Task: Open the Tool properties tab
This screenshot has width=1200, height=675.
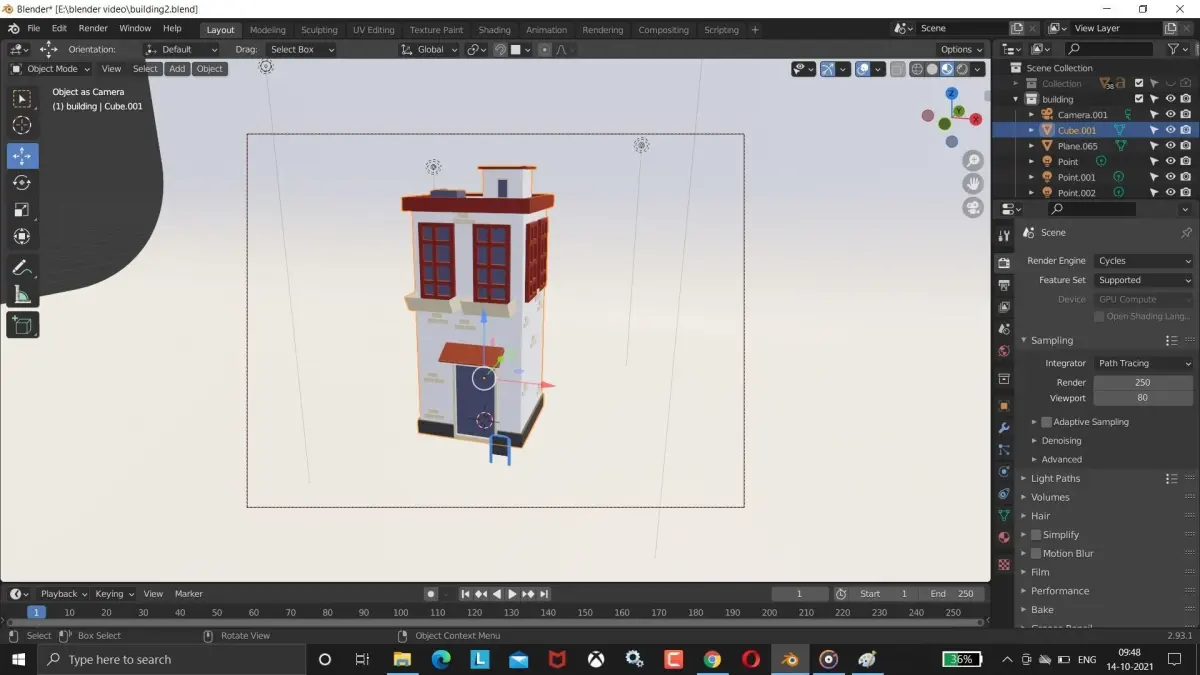Action: [x=1004, y=235]
